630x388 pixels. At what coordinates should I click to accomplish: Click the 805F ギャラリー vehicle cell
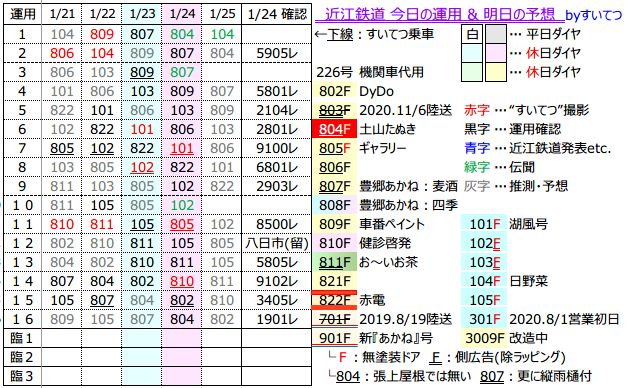[x=335, y=148]
